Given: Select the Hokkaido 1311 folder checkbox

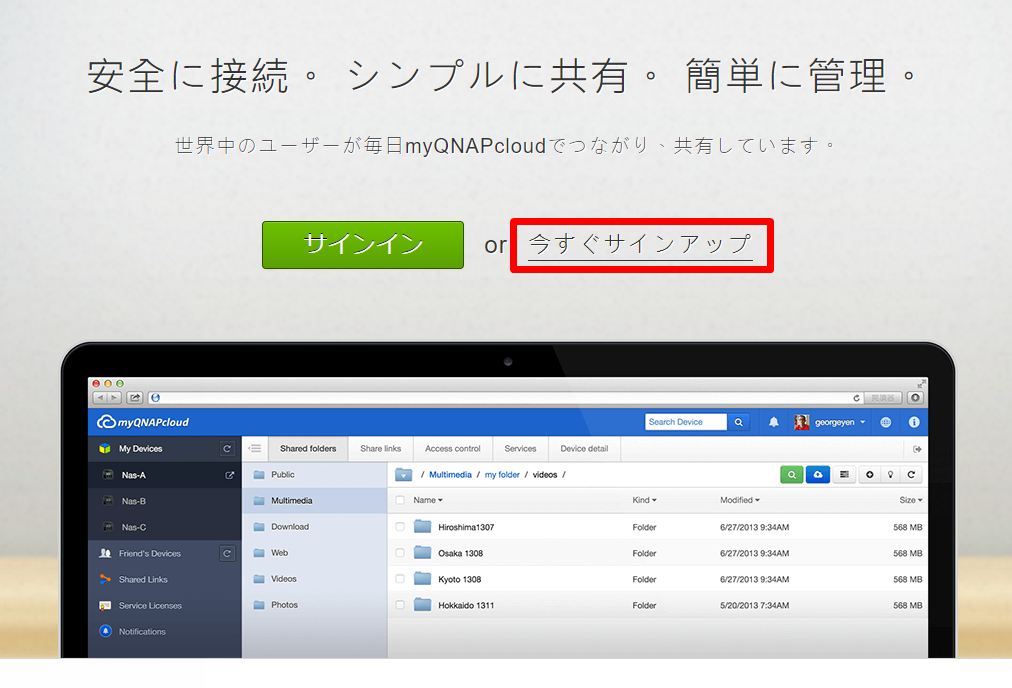Looking at the screenshot, I should (400, 605).
